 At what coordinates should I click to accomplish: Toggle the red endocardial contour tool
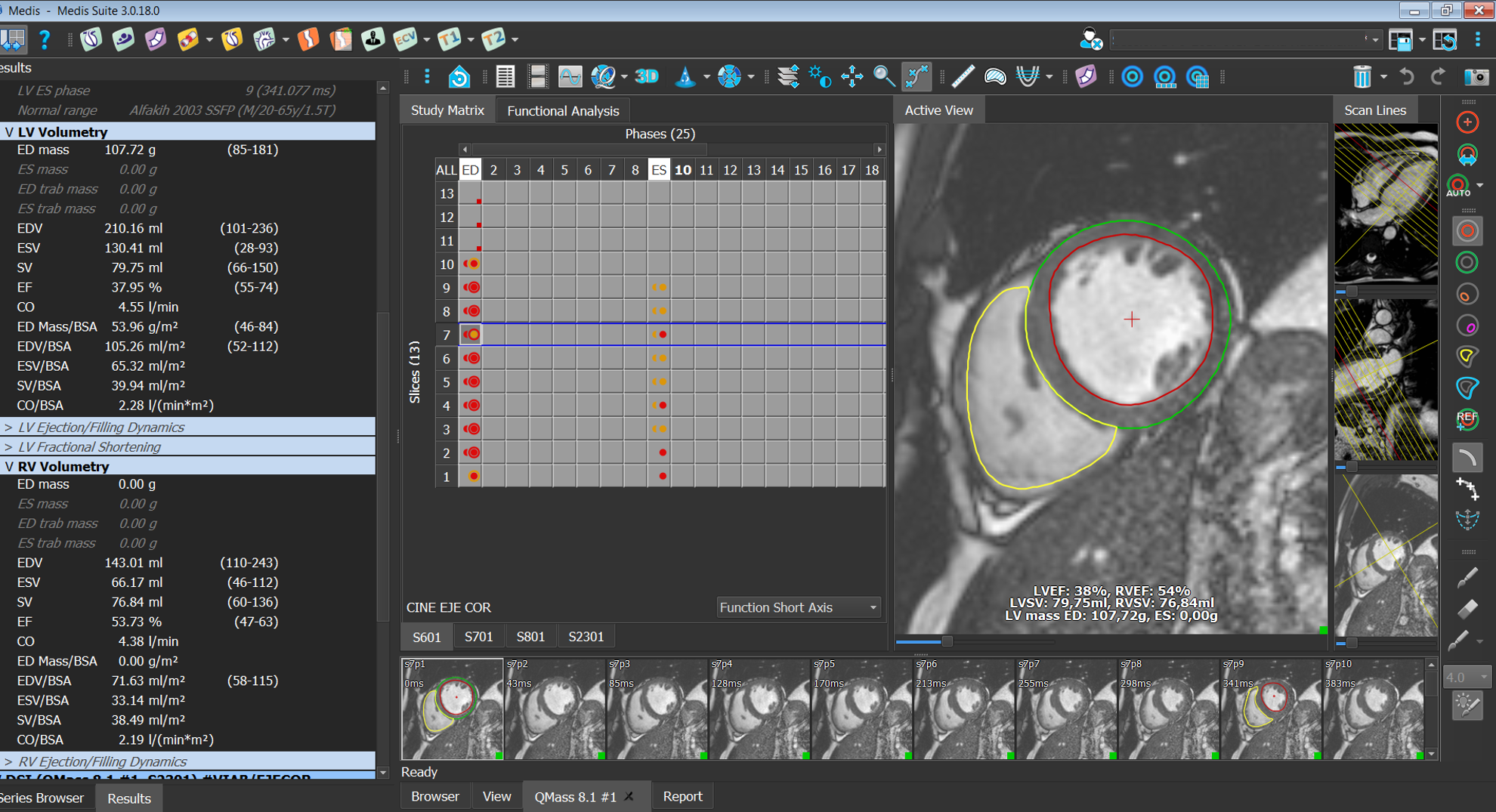[x=1467, y=231]
